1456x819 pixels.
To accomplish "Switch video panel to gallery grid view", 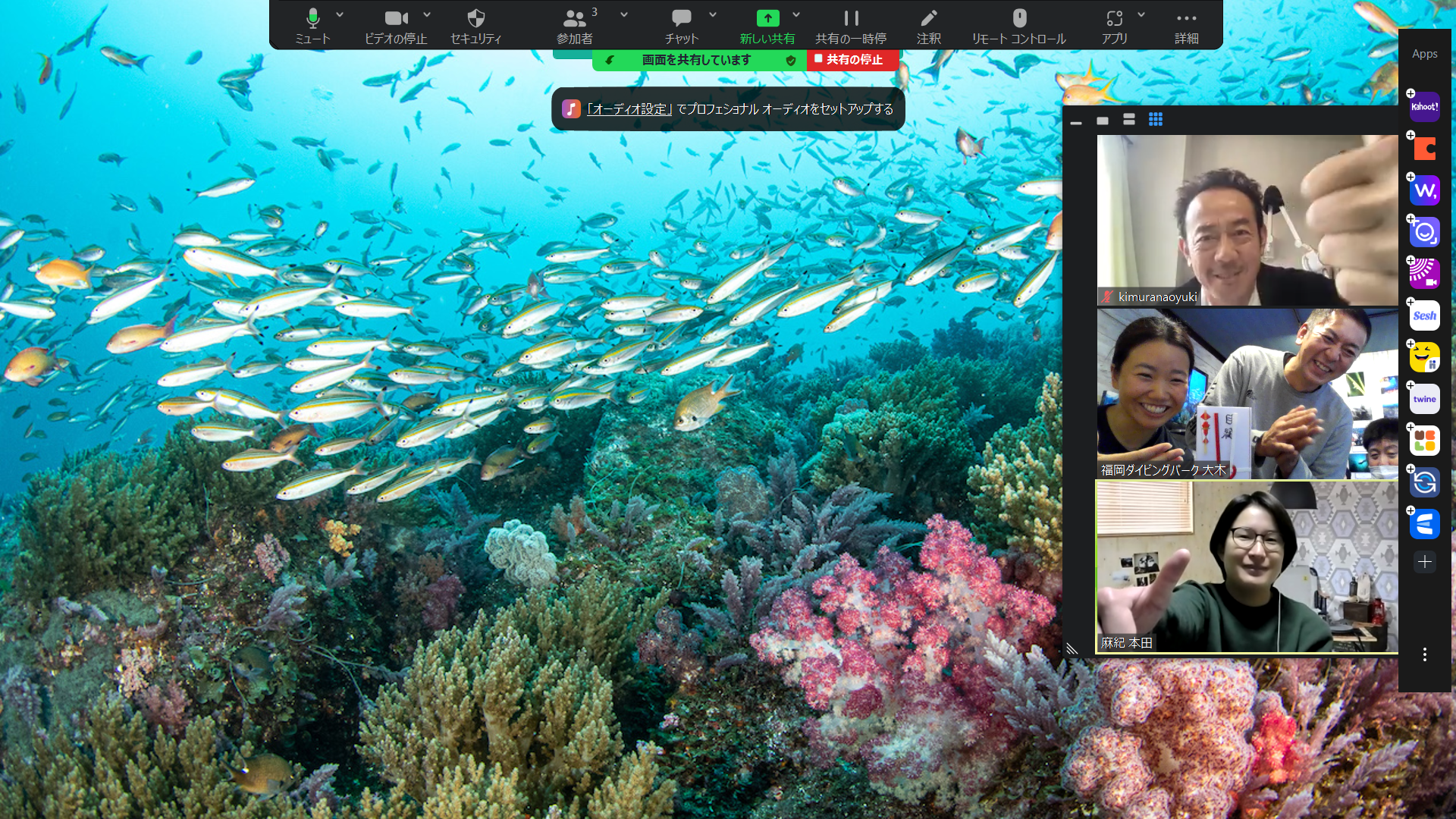I will (1156, 119).
